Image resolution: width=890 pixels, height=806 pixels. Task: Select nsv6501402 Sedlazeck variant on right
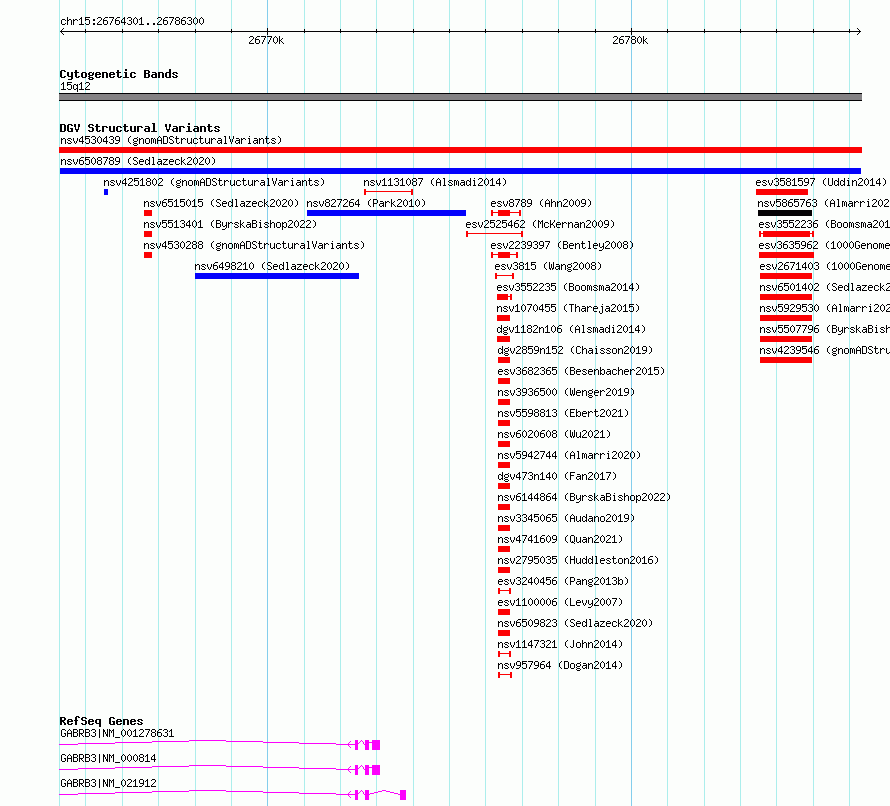point(824,287)
